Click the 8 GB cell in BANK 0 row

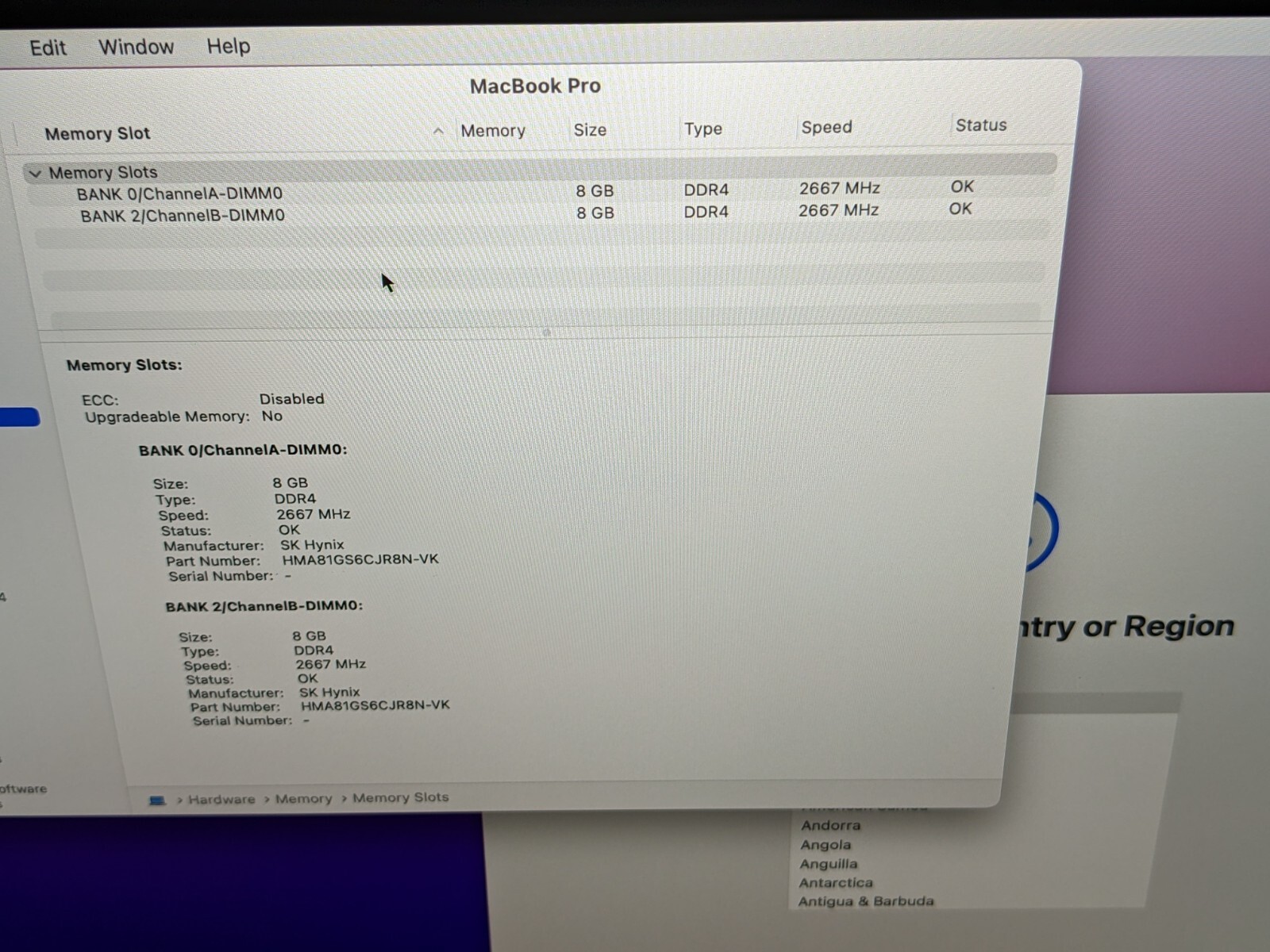(595, 191)
